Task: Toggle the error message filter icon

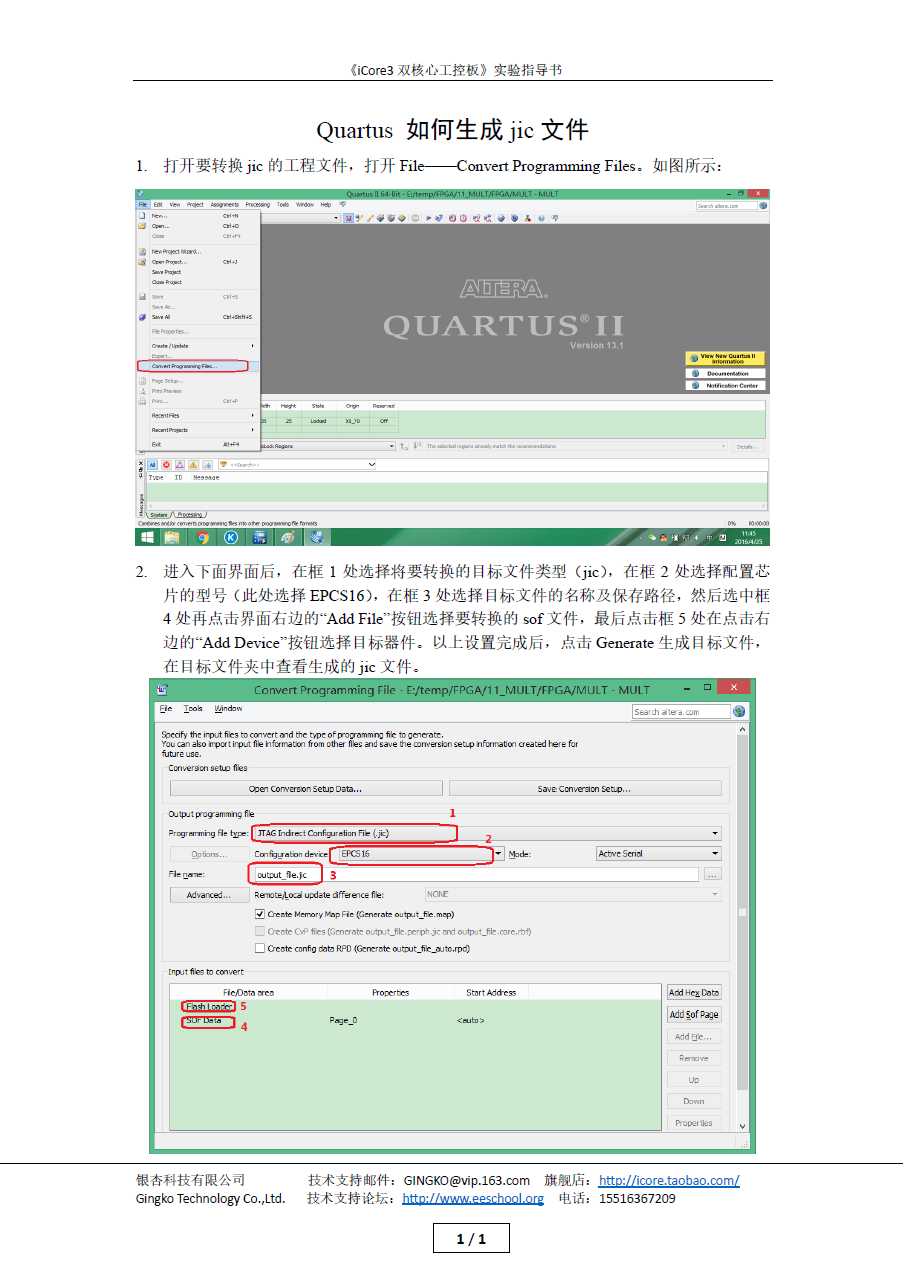Action: [166, 465]
